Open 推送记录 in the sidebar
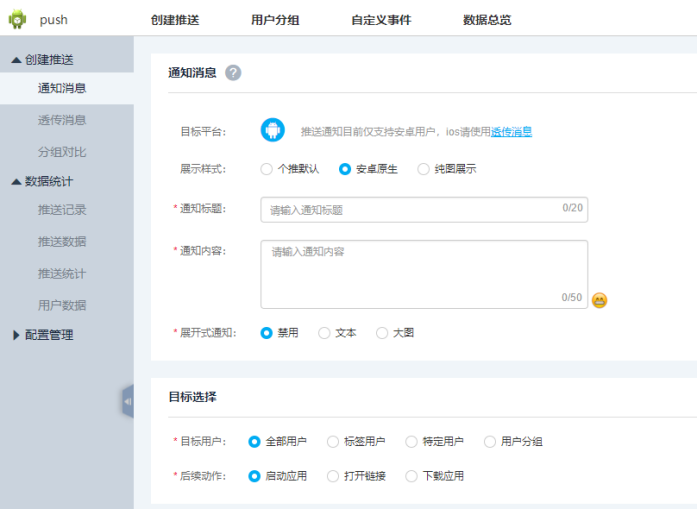 point(62,210)
